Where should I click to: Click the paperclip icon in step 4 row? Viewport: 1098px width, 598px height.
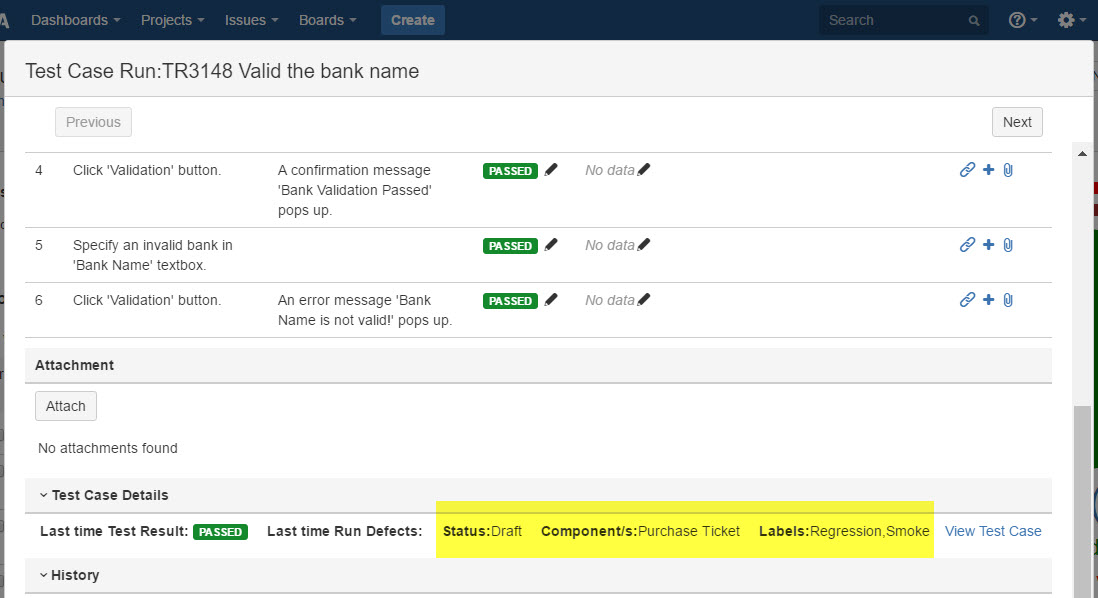pyautogui.click(x=1008, y=170)
